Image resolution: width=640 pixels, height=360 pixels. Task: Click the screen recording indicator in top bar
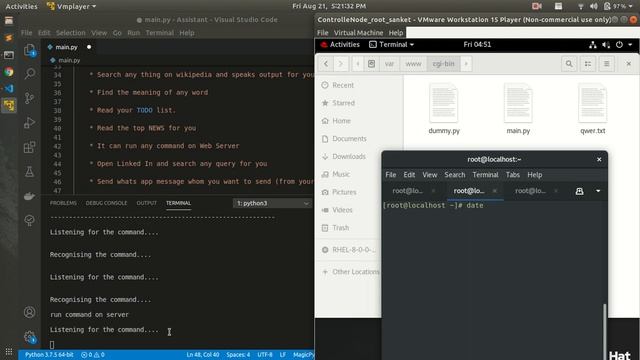tap(536, 6)
